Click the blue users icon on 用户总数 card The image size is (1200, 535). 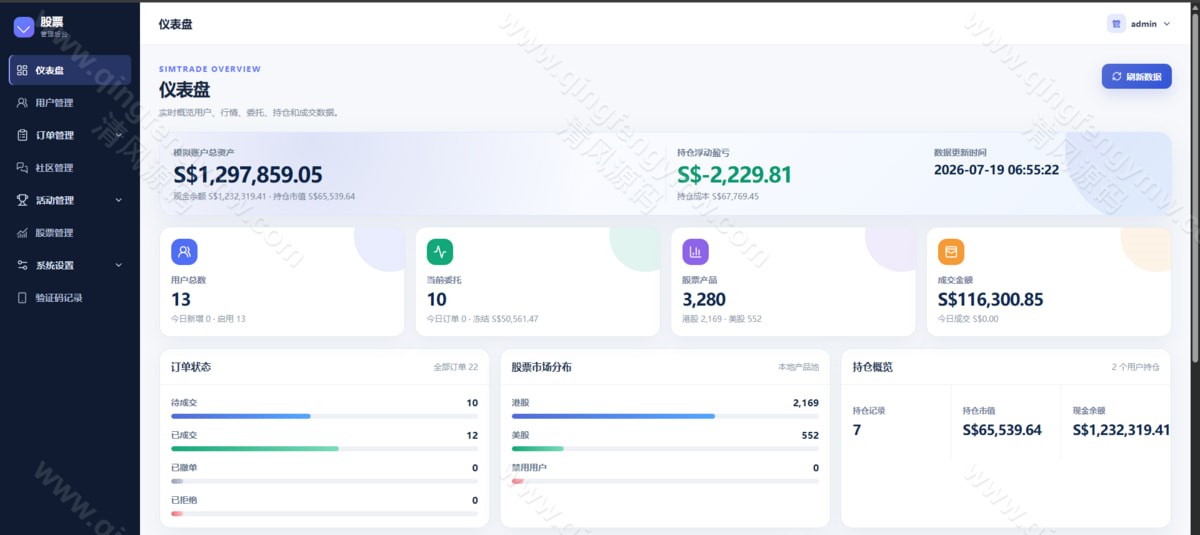click(184, 251)
